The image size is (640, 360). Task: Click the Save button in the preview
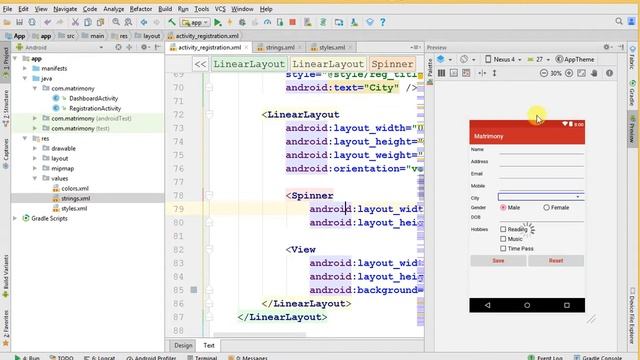tap(498, 260)
